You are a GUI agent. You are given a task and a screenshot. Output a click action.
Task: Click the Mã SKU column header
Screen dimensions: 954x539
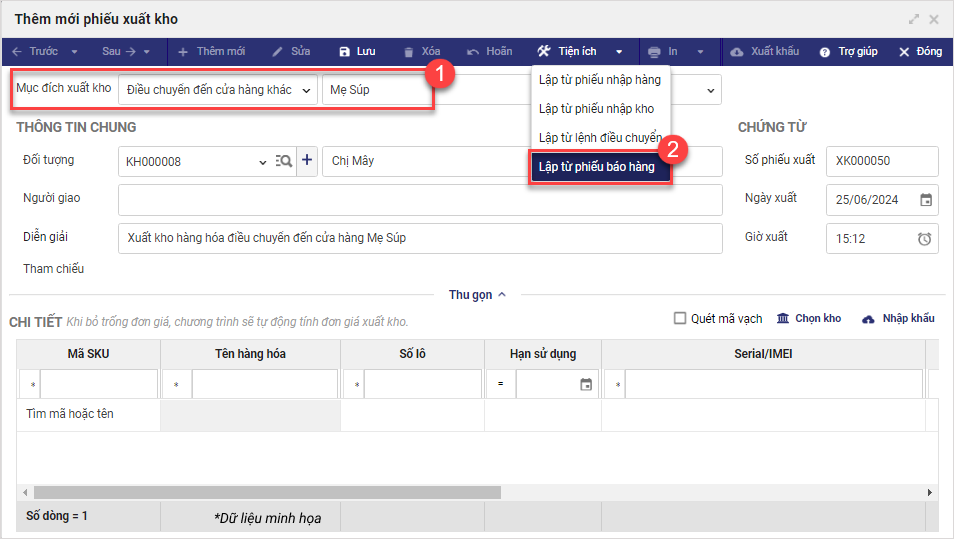pos(89,354)
